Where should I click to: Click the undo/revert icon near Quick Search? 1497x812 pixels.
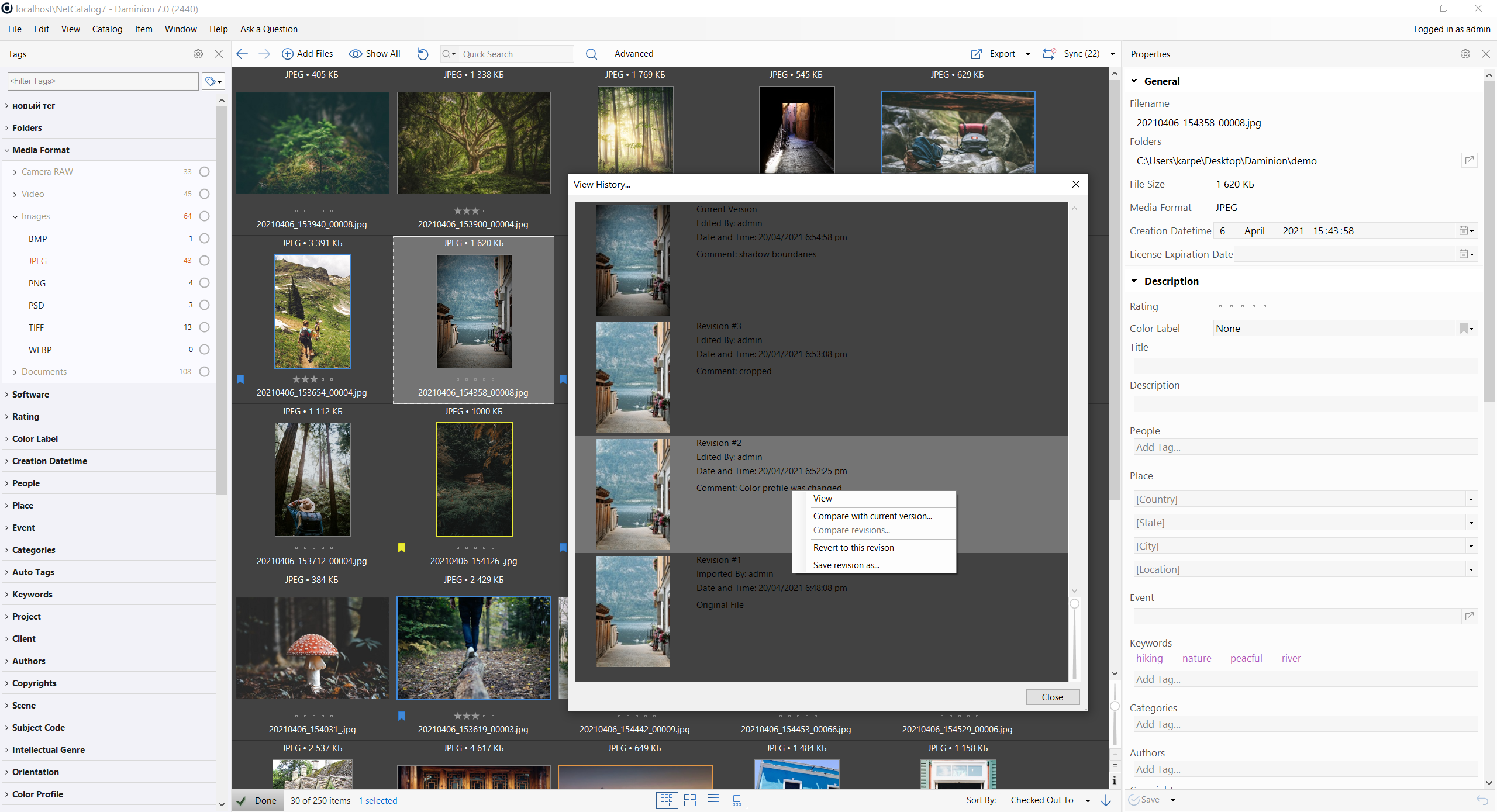tap(422, 54)
